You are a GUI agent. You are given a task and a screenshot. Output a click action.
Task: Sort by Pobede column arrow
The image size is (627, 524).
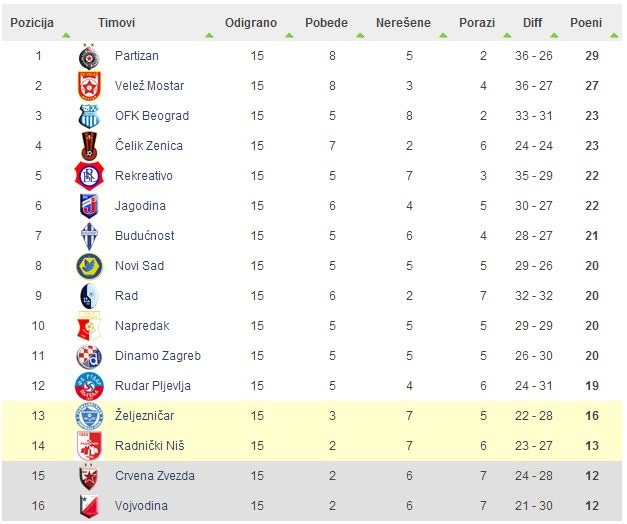click(360, 36)
